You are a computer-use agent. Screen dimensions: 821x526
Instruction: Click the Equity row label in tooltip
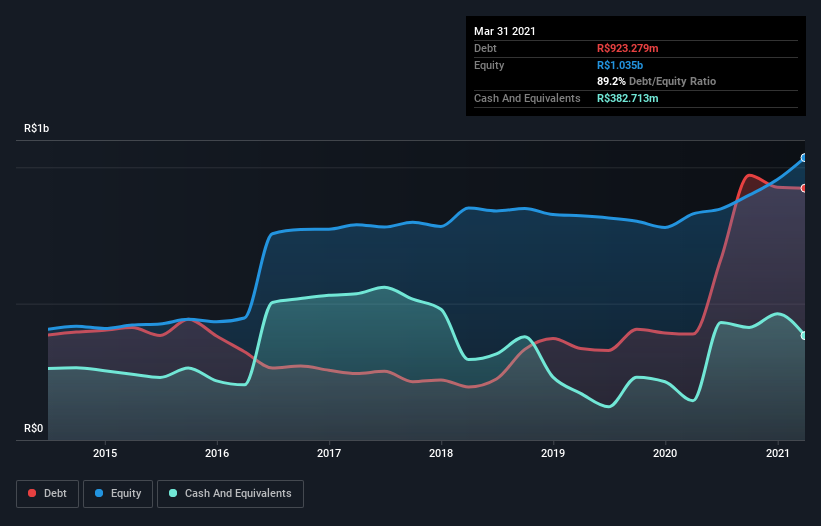pyautogui.click(x=489, y=65)
